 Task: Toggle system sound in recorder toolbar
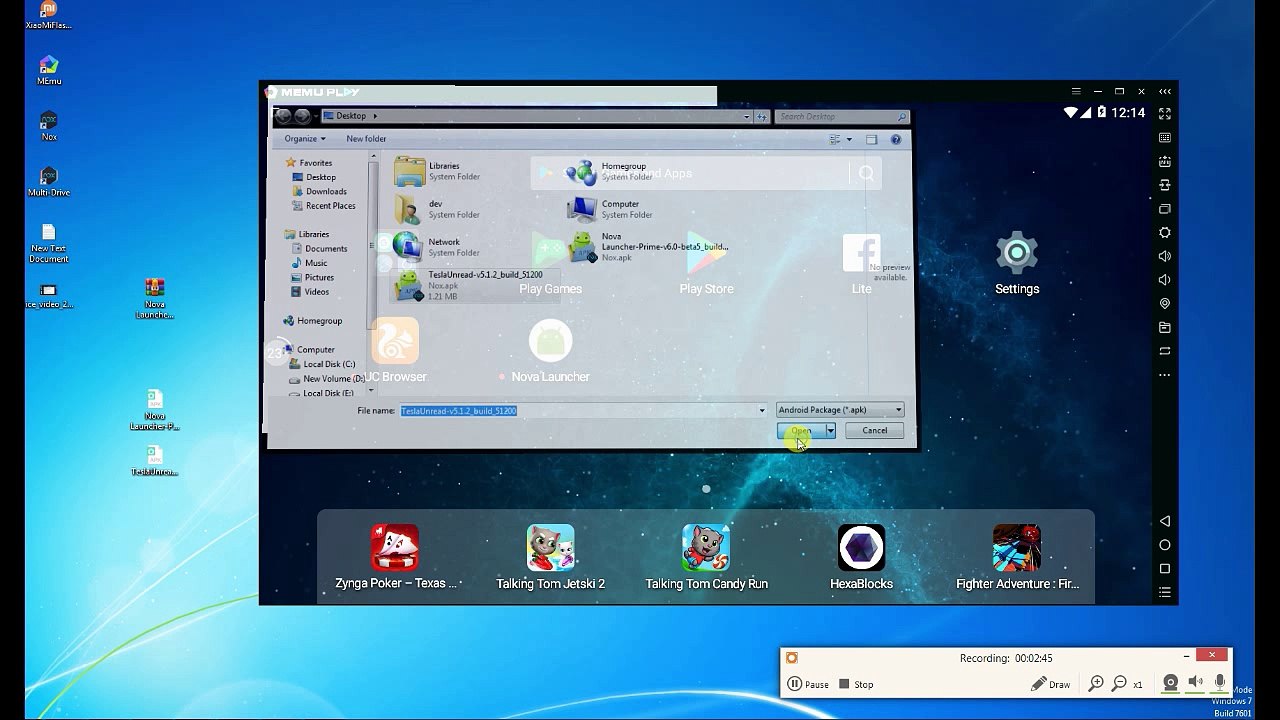1195,683
